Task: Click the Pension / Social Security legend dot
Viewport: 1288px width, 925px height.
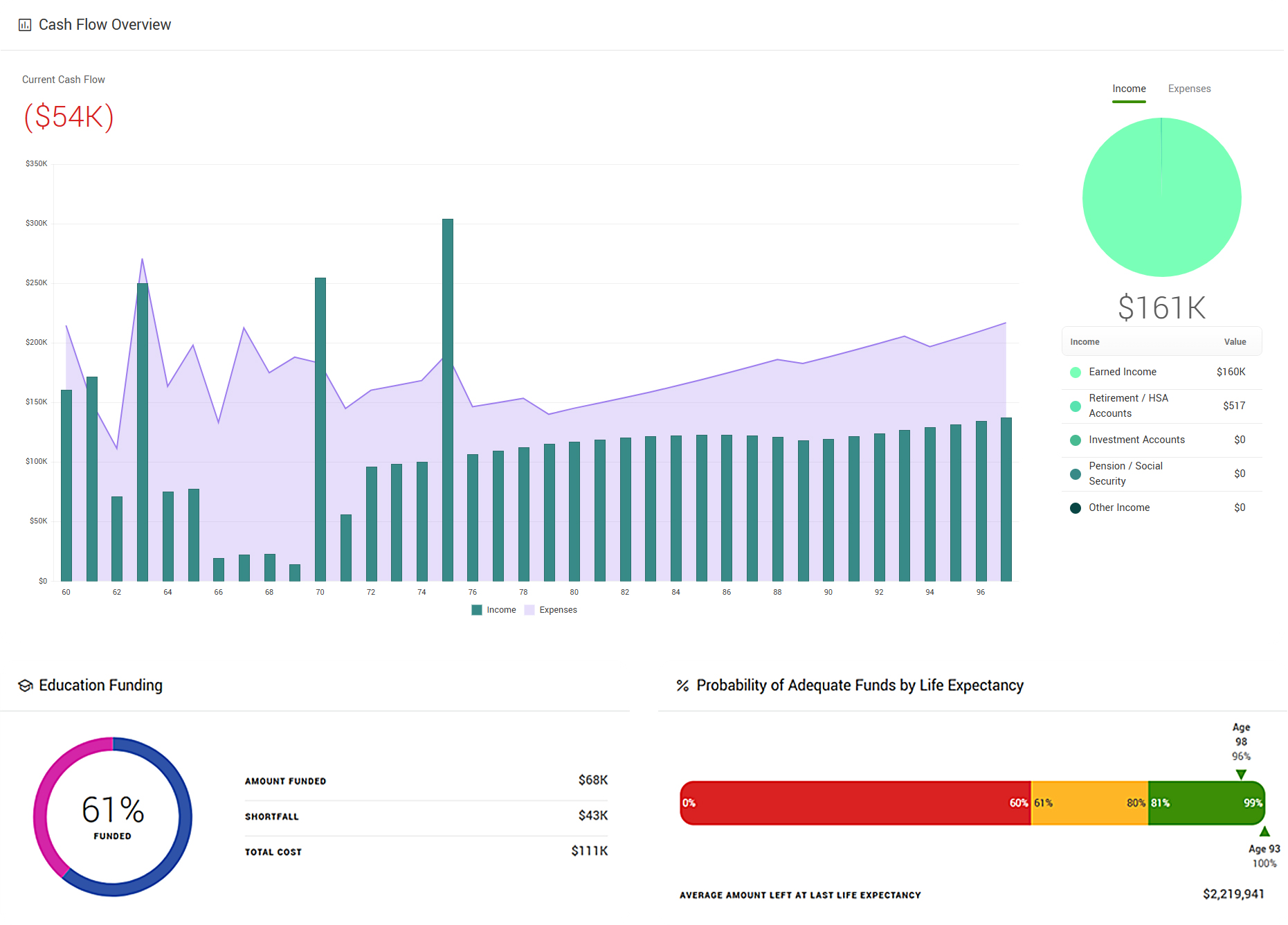Action: [1076, 474]
